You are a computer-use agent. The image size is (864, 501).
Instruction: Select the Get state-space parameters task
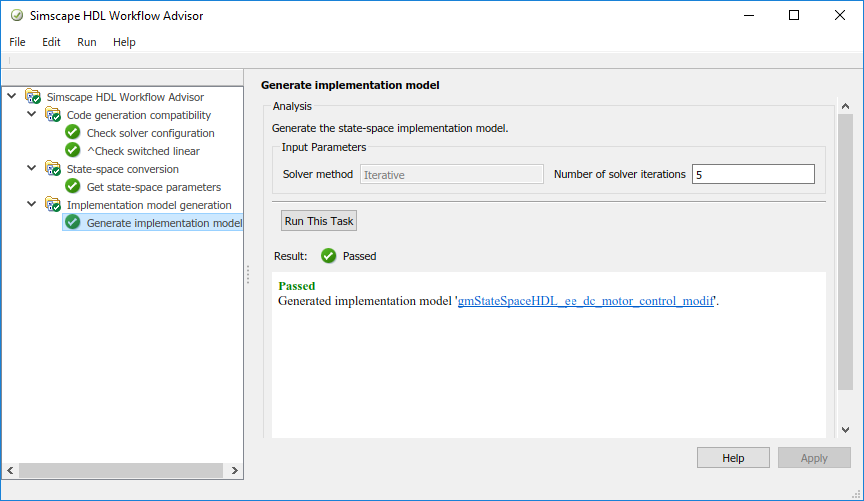(153, 187)
